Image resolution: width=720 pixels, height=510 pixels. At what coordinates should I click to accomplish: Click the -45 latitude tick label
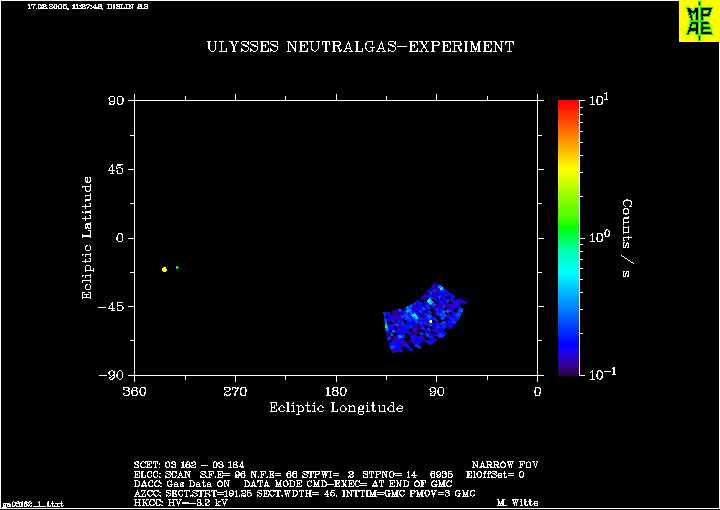(x=112, y=307)
